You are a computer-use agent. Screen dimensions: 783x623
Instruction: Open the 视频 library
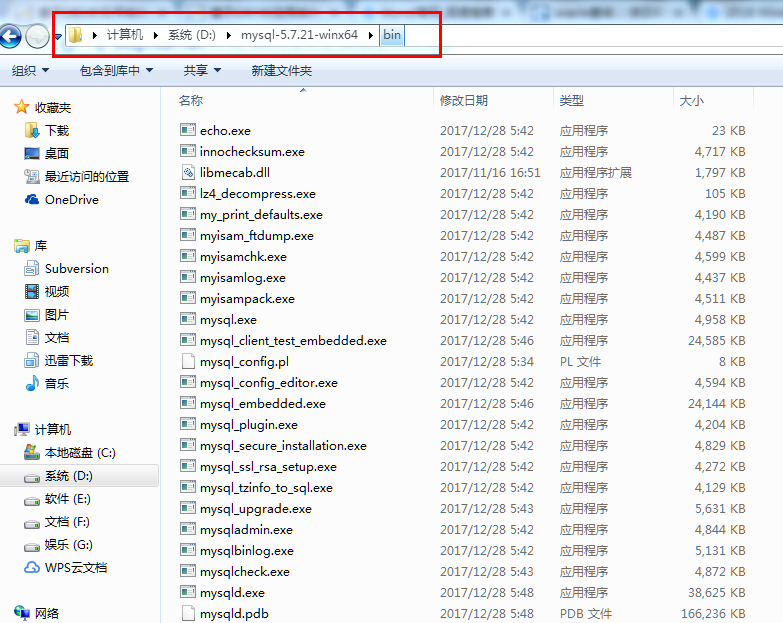click(47, 291)
